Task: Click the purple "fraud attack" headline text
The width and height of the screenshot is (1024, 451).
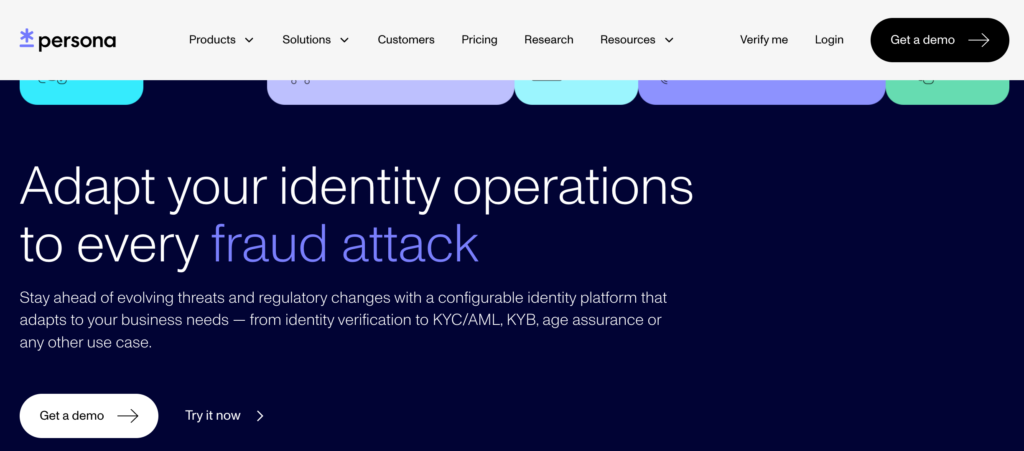Action: [x=344, y=243]
